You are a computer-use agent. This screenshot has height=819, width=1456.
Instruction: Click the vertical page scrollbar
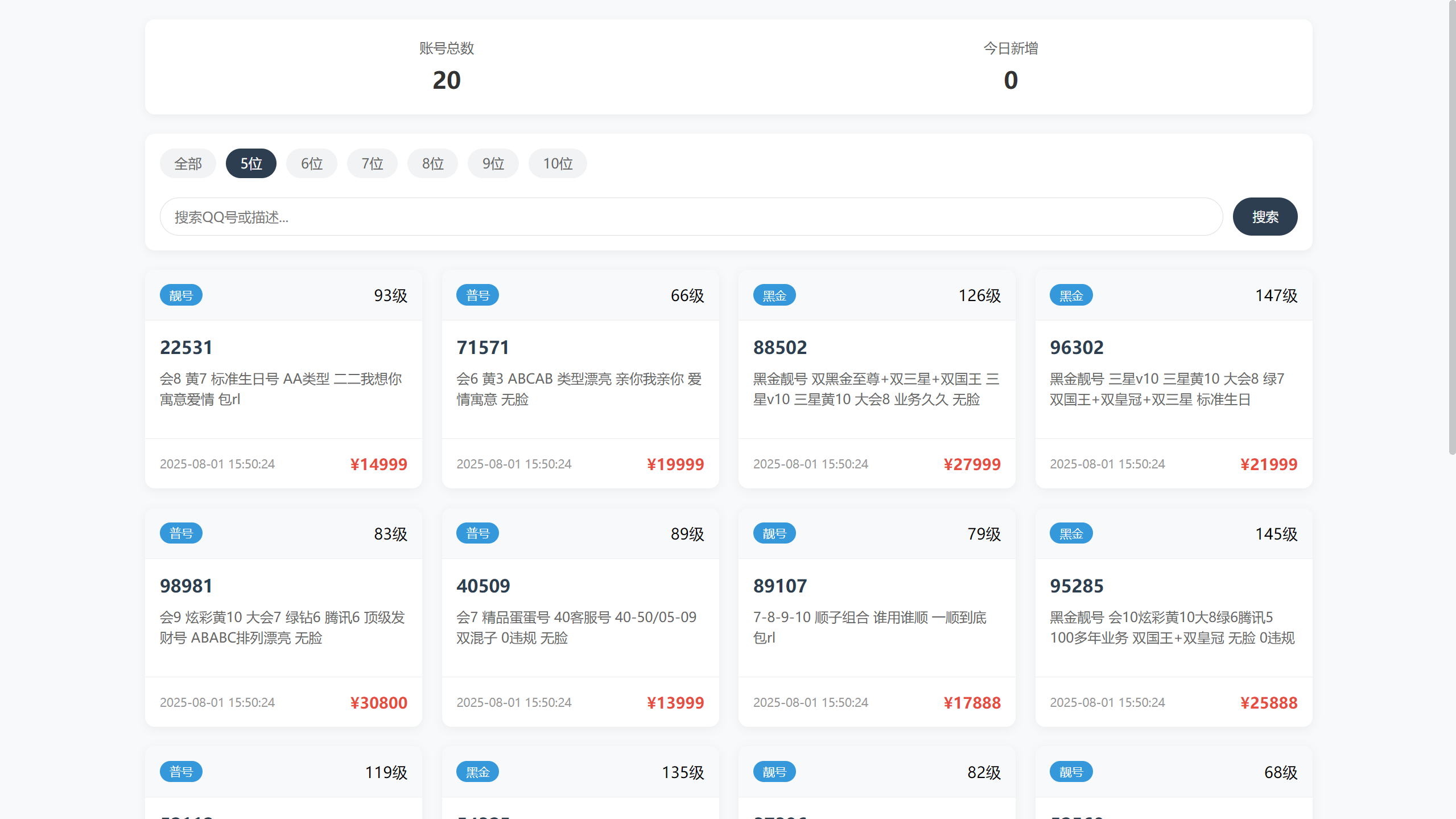[x=1451, y=228]
